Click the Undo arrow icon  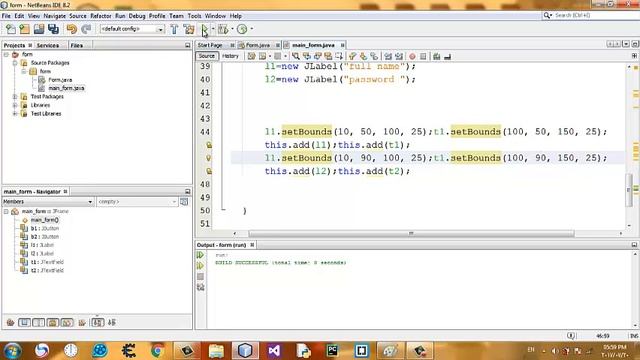(71, 29)
